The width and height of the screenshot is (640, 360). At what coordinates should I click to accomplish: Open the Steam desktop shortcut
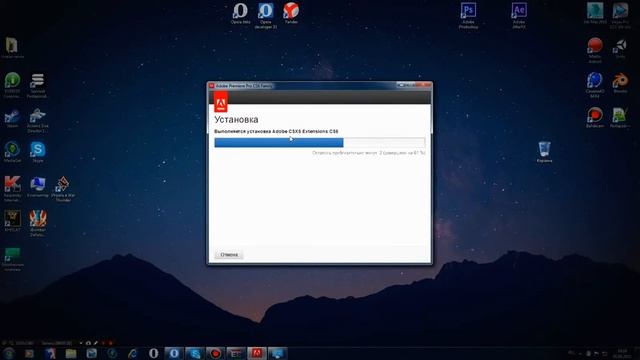coord(12,118)
